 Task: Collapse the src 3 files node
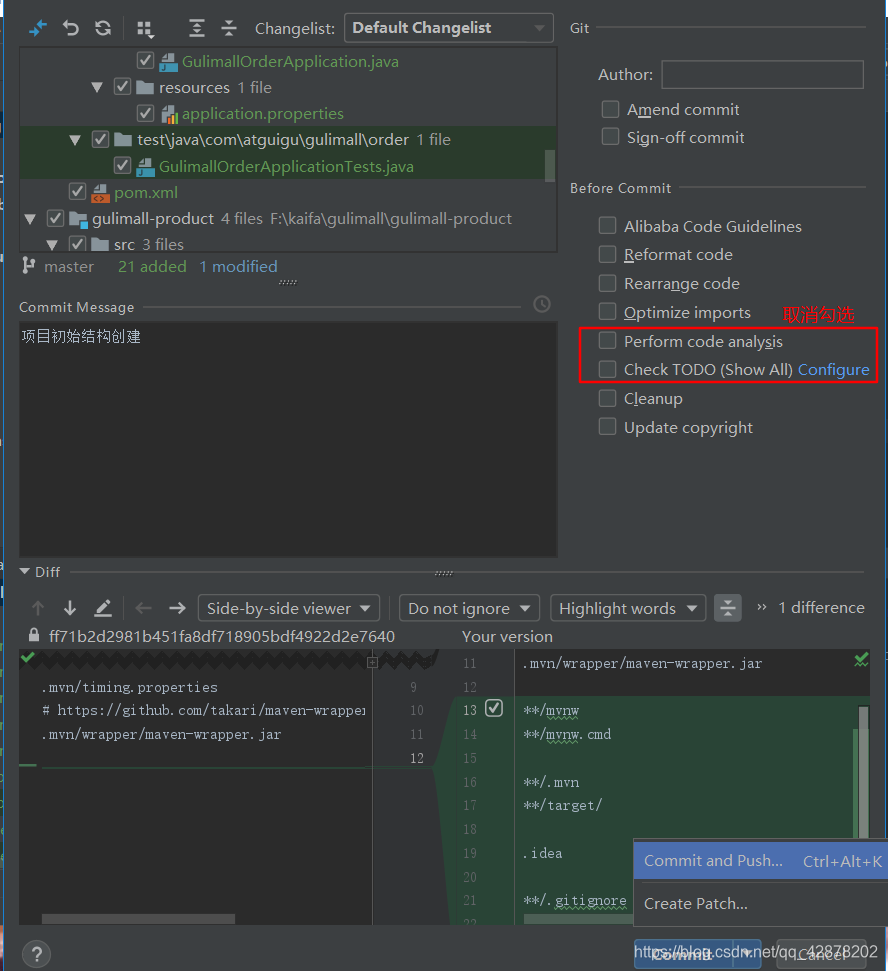(52, 245)
